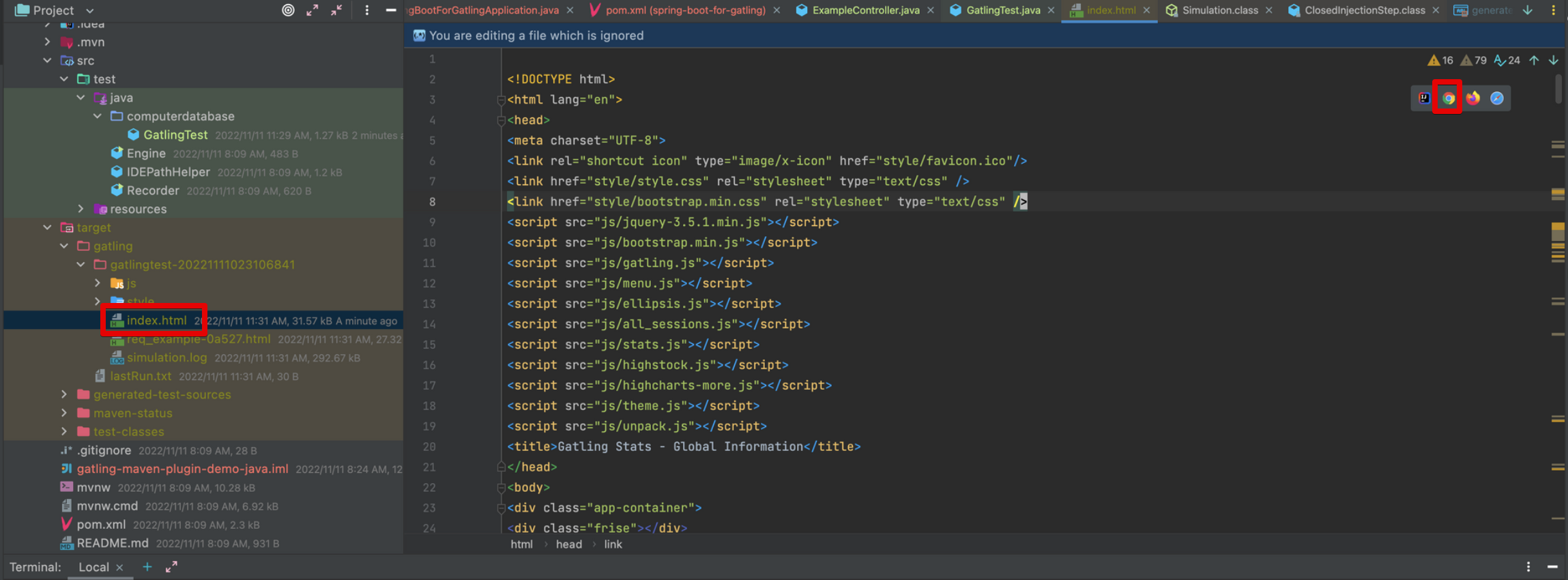1568x580 pixels.
Task: Expand the generated-test-sources folder
Action: point(64,394)
